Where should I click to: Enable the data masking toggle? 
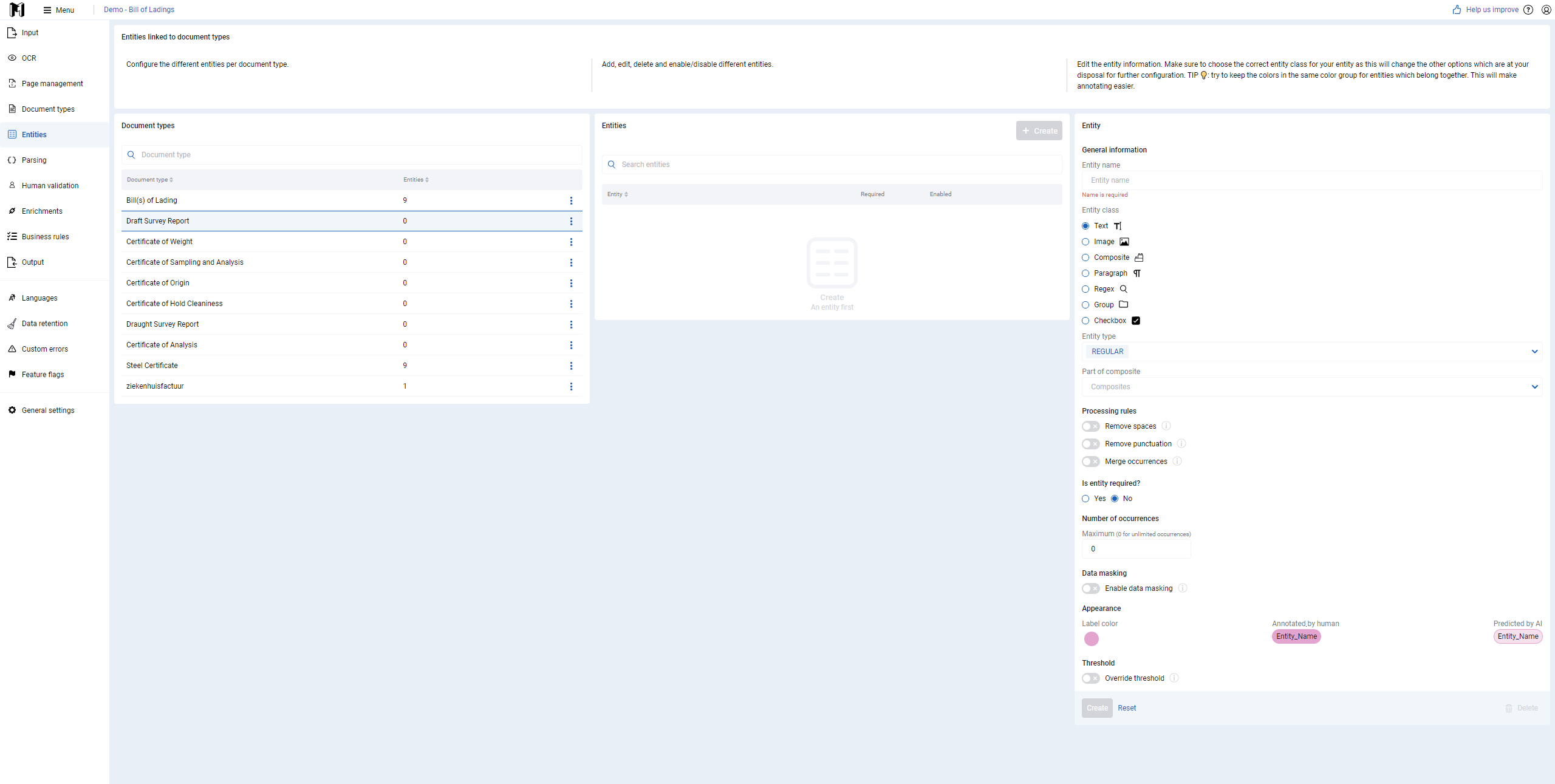1091,588
